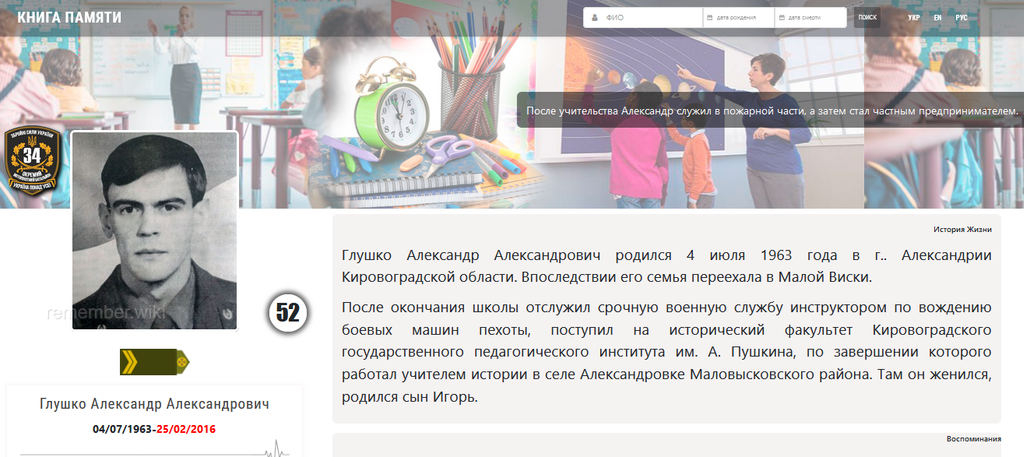Select the РУС language option

coord(961,18)
